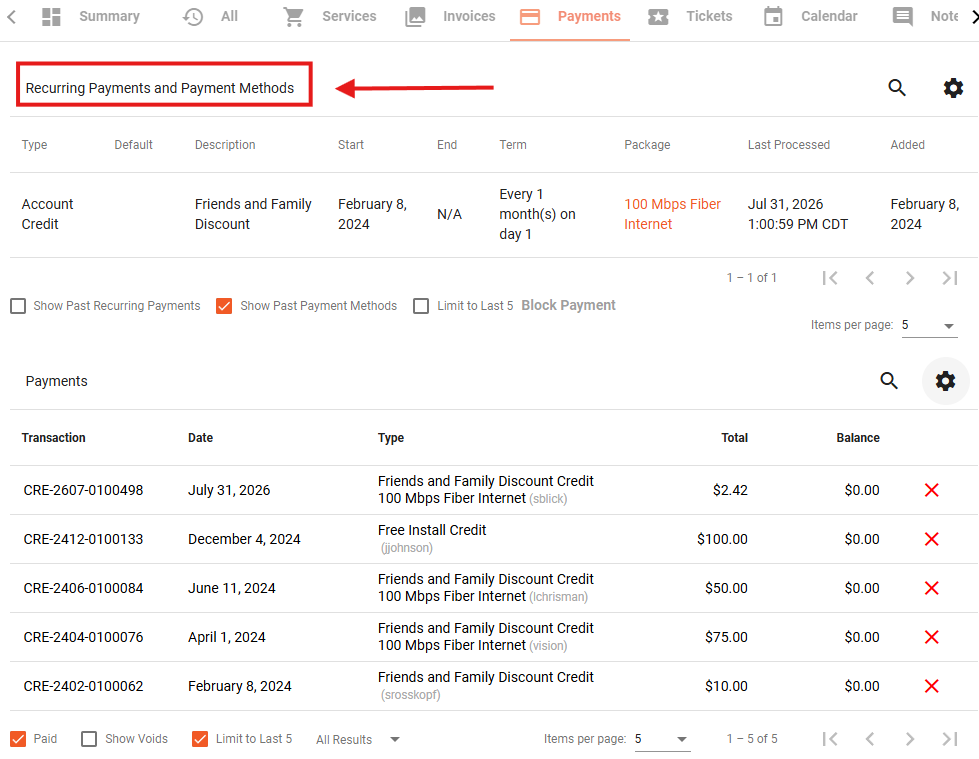Screen dimensions: 979x759
Task: Click the tab bar right scroll chevron
Action: click(x=973, y=17)
